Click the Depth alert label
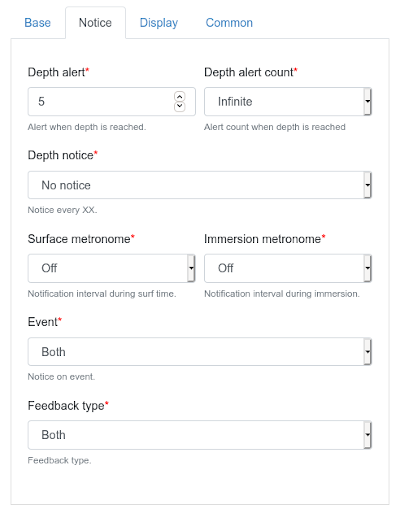The height and width of the screenshot is (512, 400). tap(58, 72)
